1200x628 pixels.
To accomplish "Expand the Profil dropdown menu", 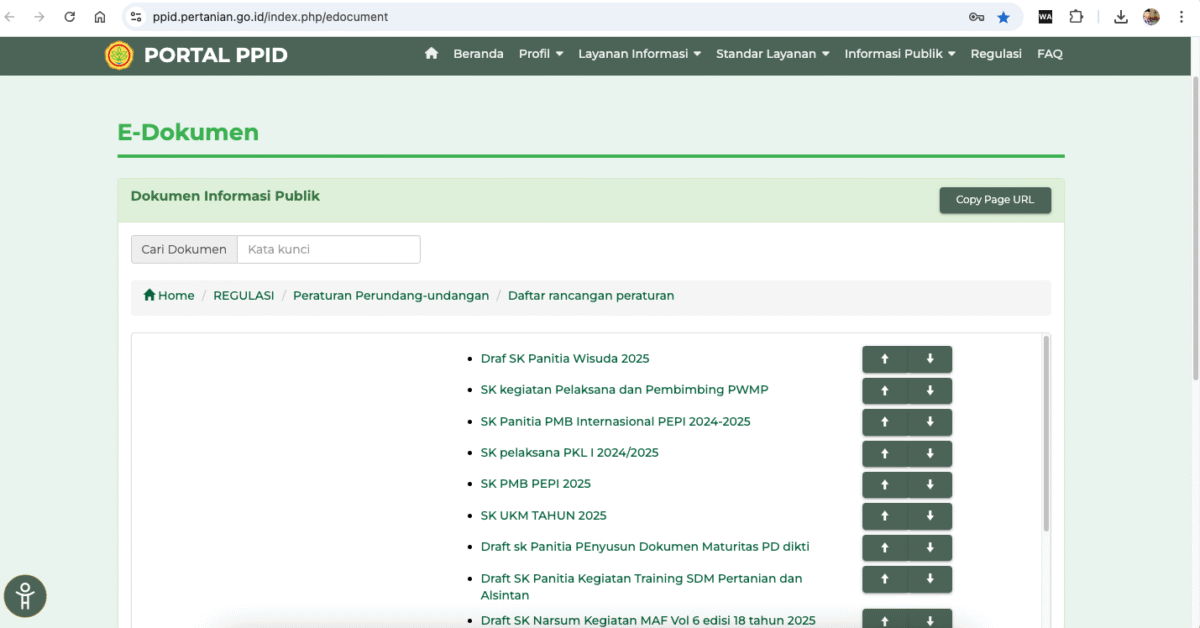I will (541, 54).
